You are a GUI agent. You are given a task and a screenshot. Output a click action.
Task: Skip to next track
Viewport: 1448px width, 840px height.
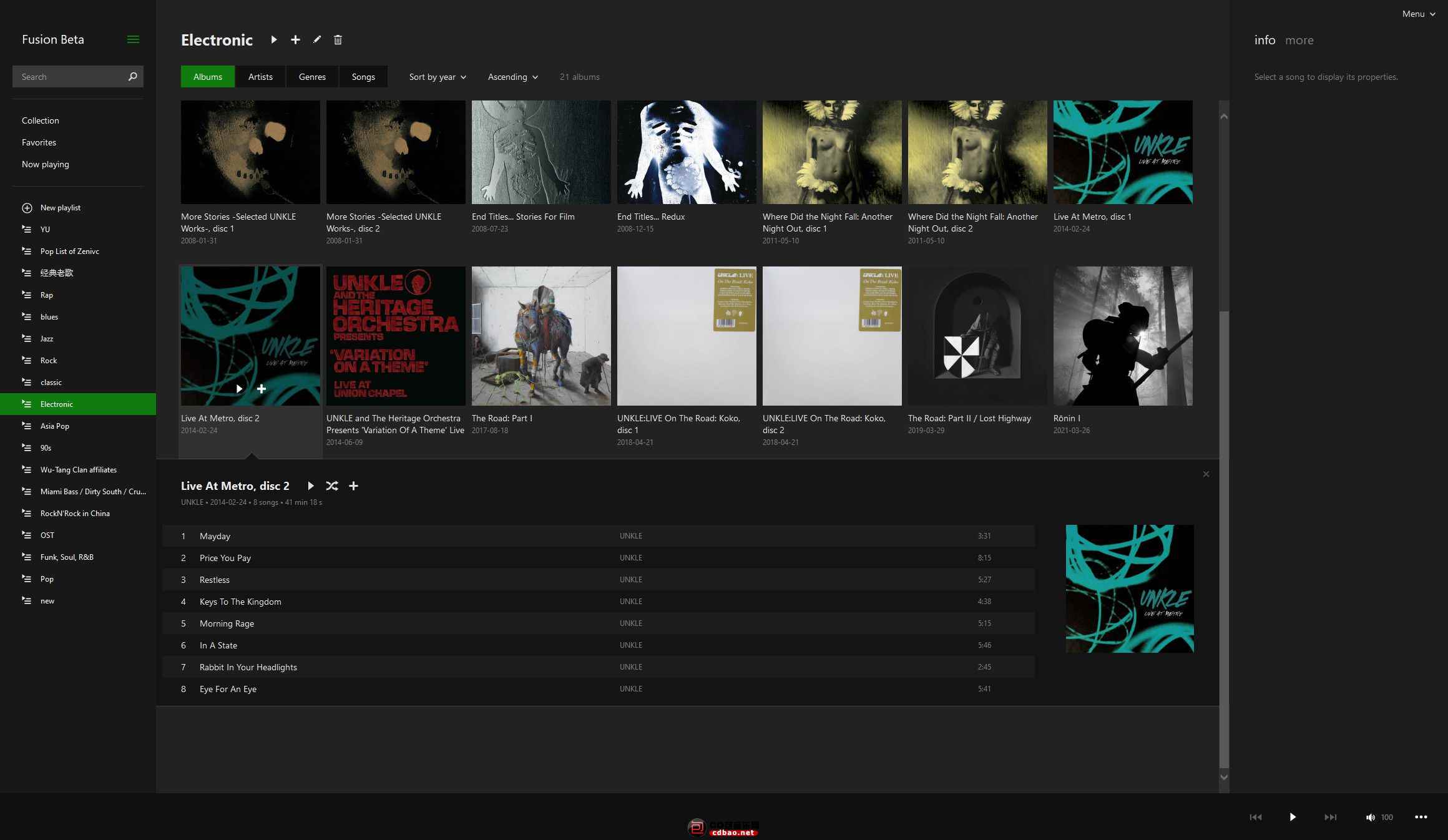pyautogui.click(x=1331, y=817)
